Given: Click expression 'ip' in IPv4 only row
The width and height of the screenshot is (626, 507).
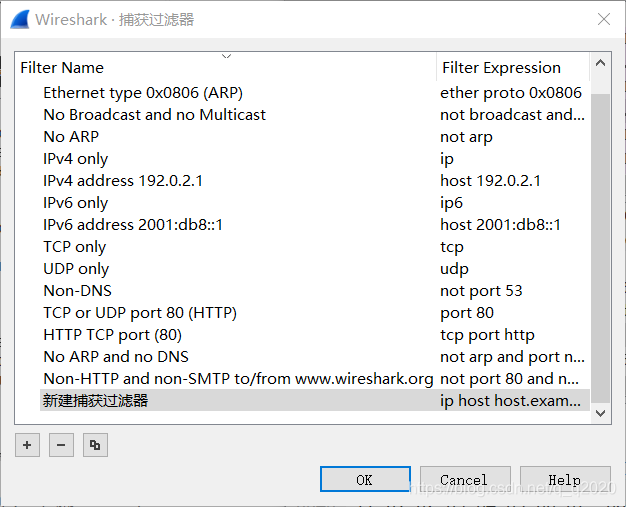Looking at the screenshot, I should tap(447, 158).
